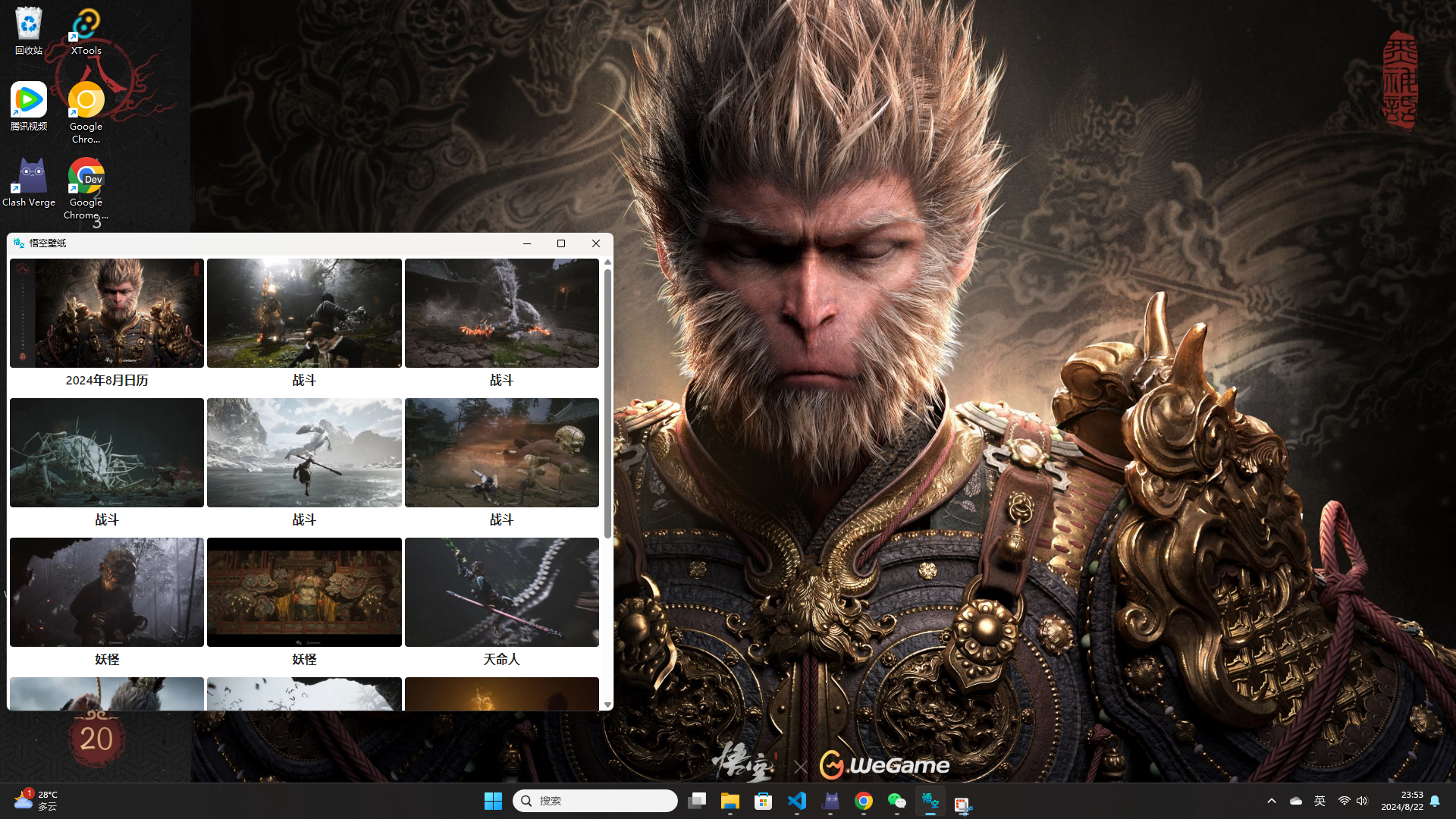Viewport: 1456px width, 819px height.
Task: Toggle Task View on the taskbar
Action: tap(697, 801)
